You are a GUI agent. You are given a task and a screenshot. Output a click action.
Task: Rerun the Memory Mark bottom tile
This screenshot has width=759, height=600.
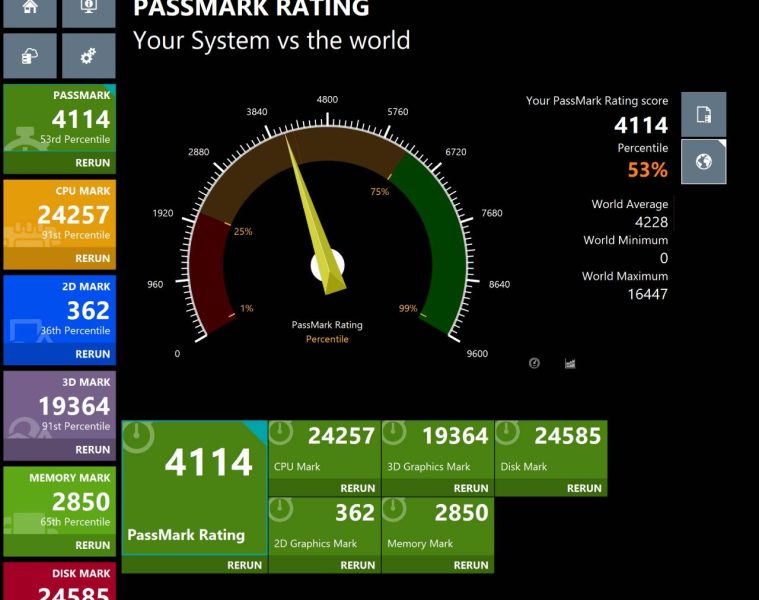471,565
